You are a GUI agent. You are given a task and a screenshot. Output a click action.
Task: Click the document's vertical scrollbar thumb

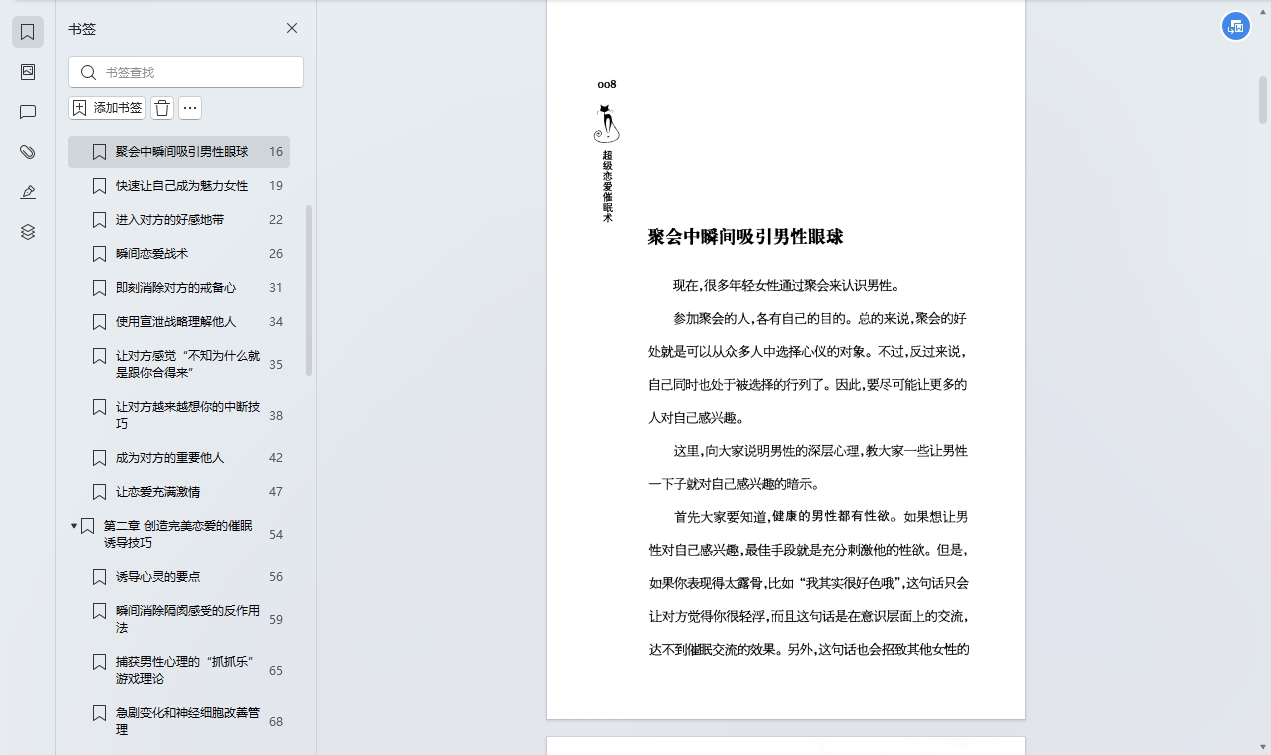point(1263,99)
